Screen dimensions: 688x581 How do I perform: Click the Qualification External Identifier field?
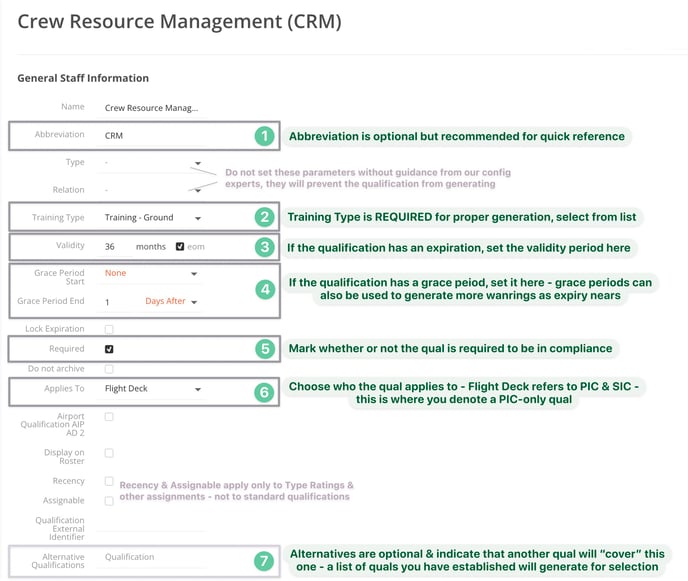tap(151, 524)
